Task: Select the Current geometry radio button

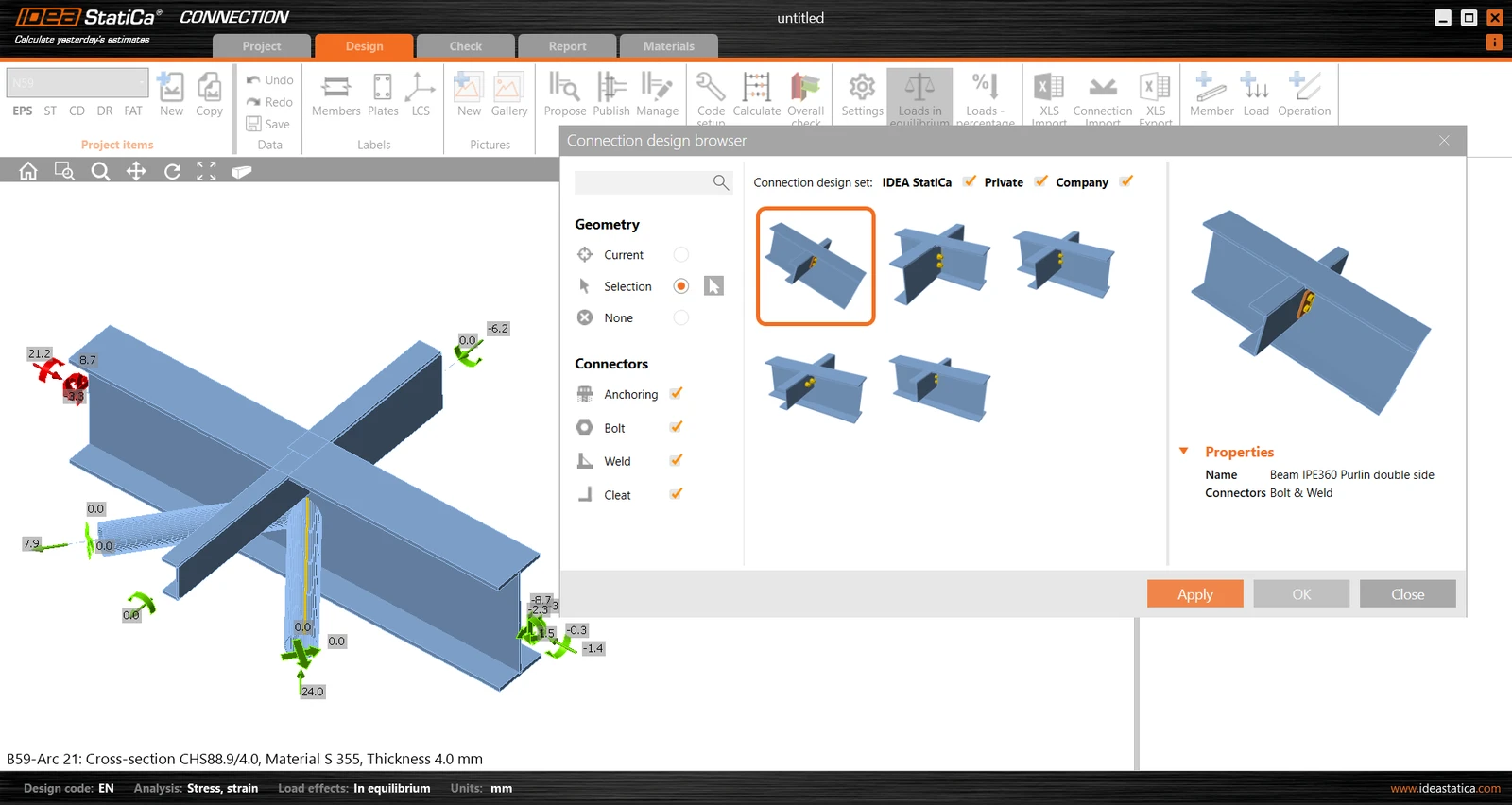Action: click(x=681, y=255)
